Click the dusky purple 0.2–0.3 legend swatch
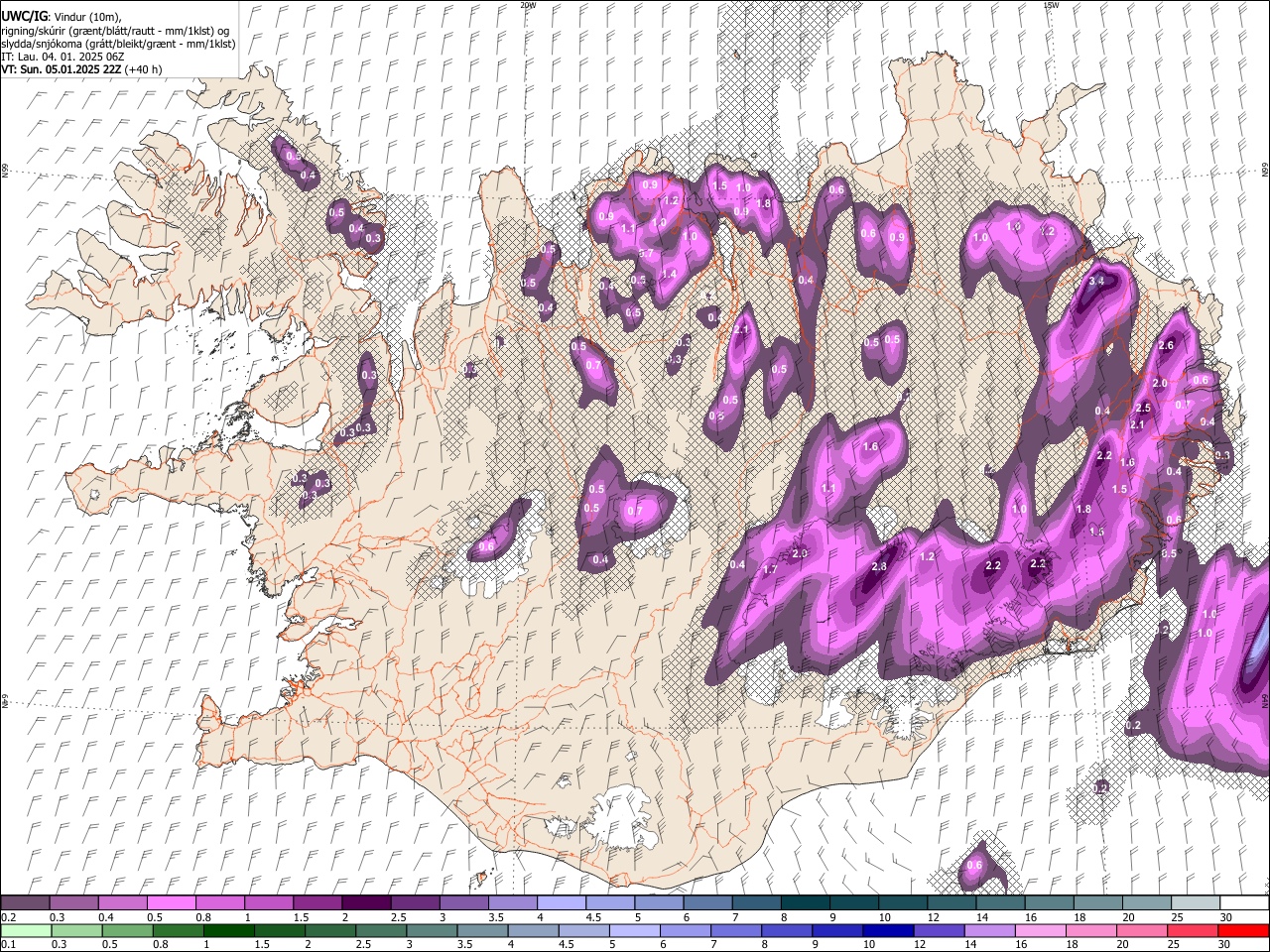Screen dimensions: 1270x952 (x=25, y=903)
